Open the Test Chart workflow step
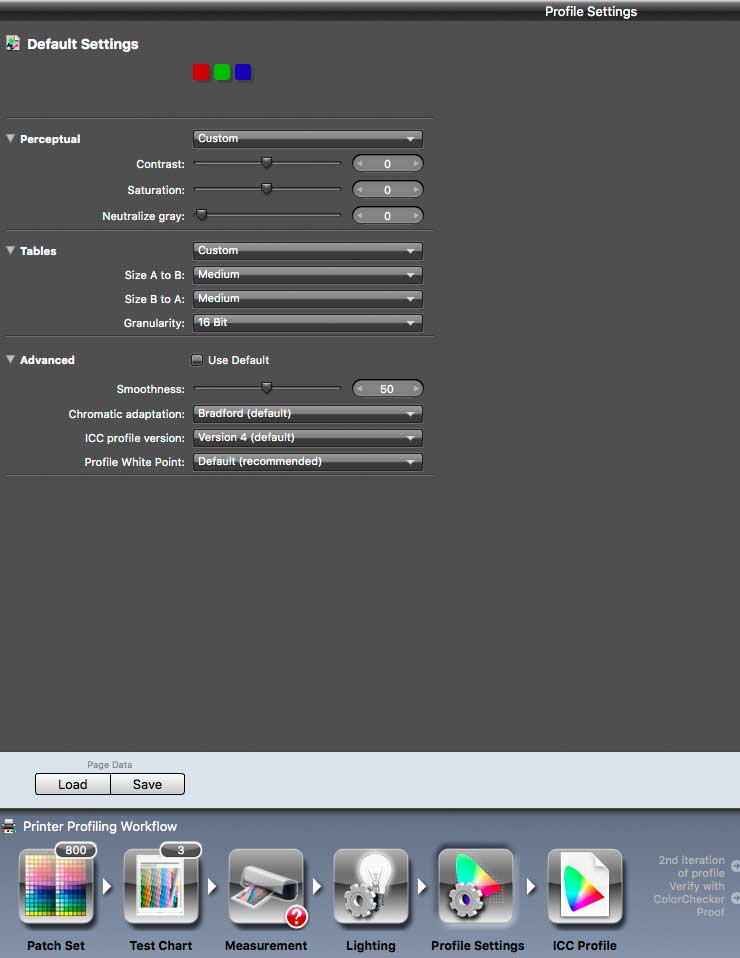The height and width of the screenshot is (958, 740). (161, 887)
